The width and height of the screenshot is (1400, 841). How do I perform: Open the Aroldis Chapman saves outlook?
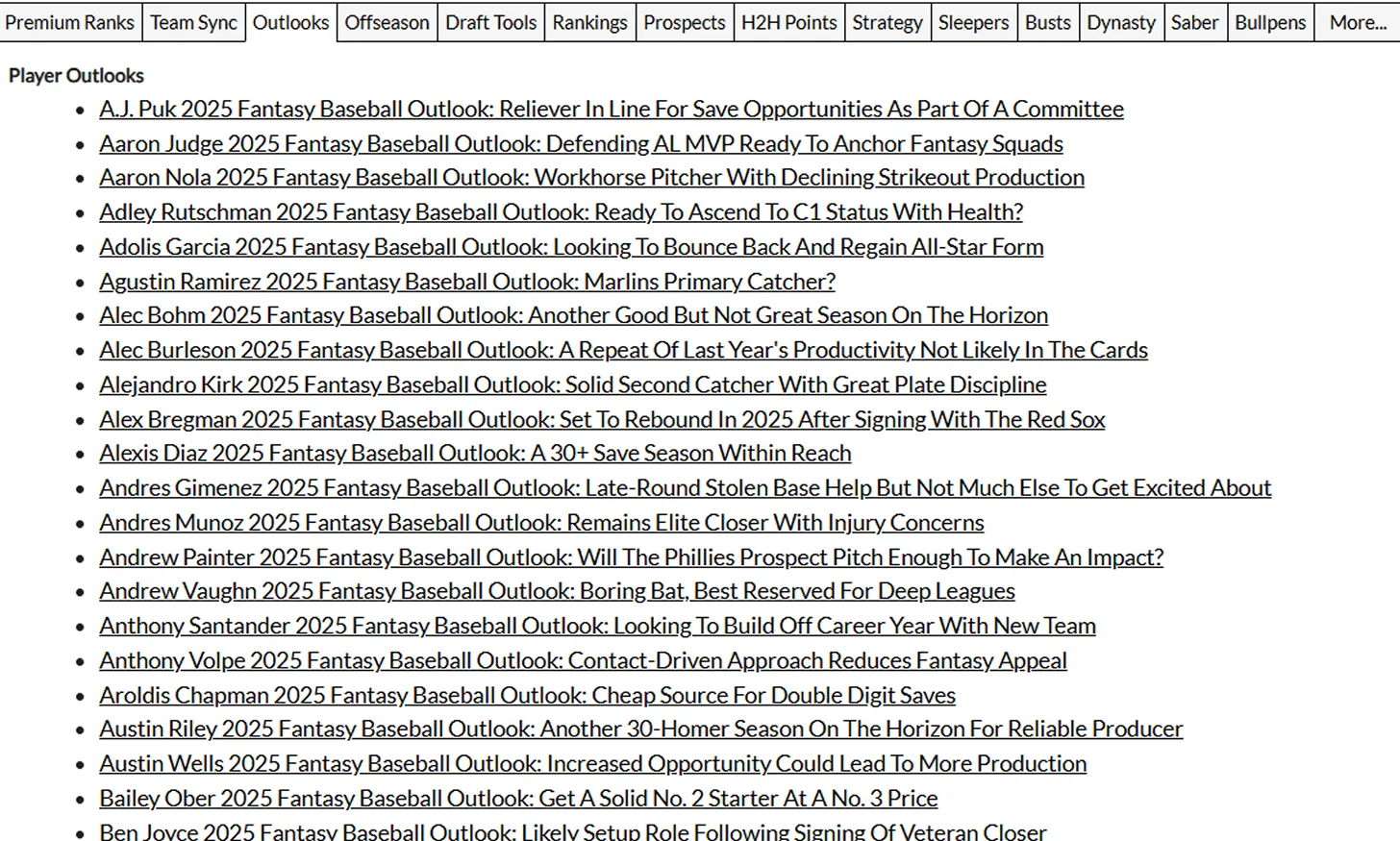(527, 696)
